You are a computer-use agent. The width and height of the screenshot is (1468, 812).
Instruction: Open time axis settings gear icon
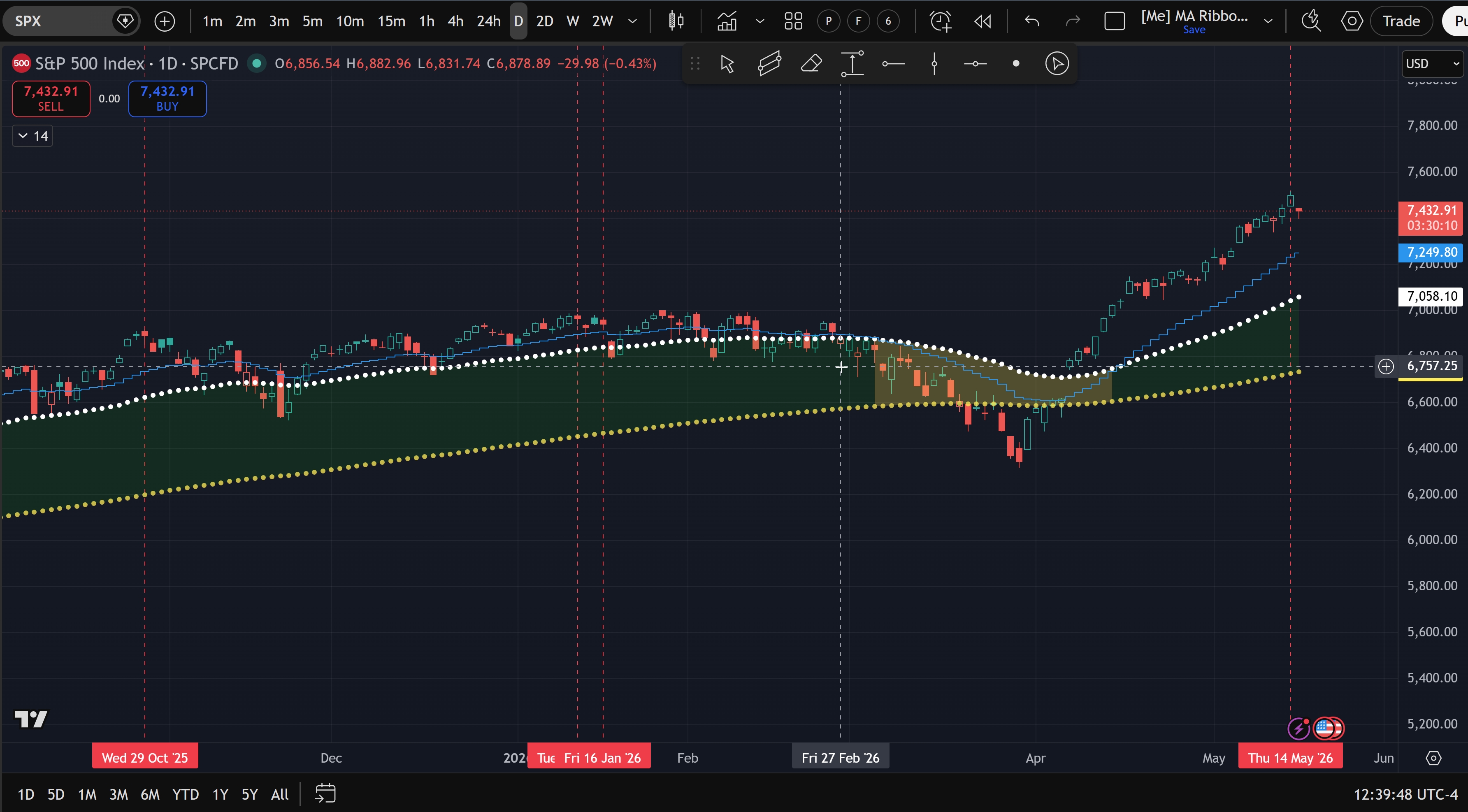pos(1433,758)
